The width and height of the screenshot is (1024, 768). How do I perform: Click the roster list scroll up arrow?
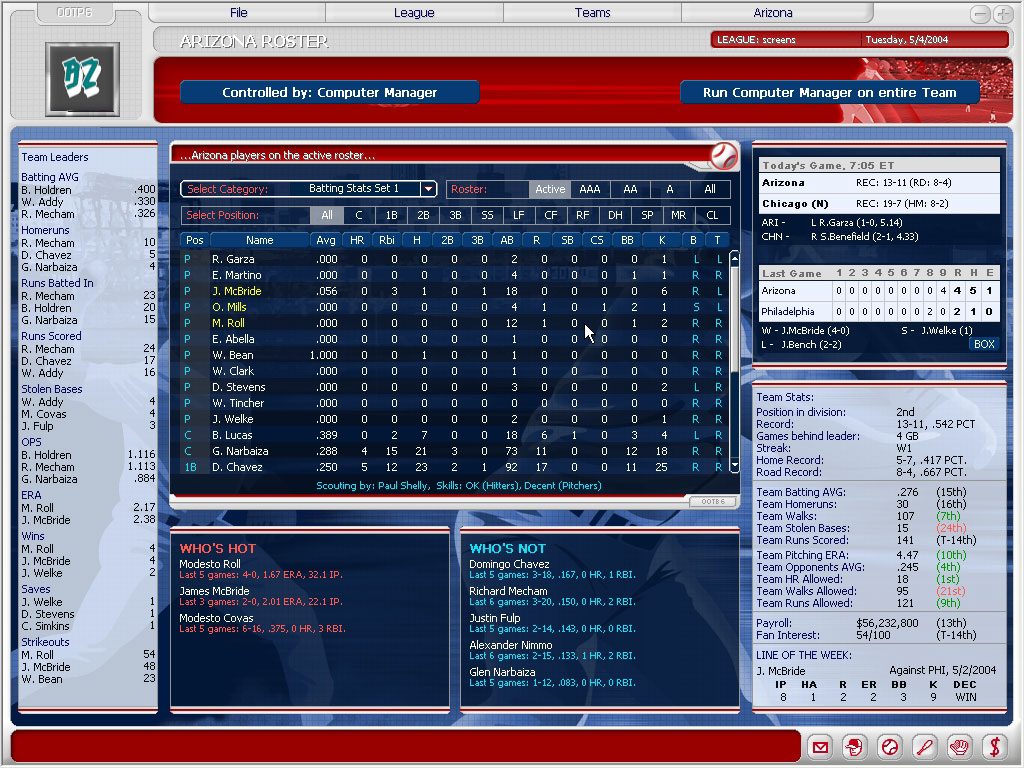tap(734, 258)
